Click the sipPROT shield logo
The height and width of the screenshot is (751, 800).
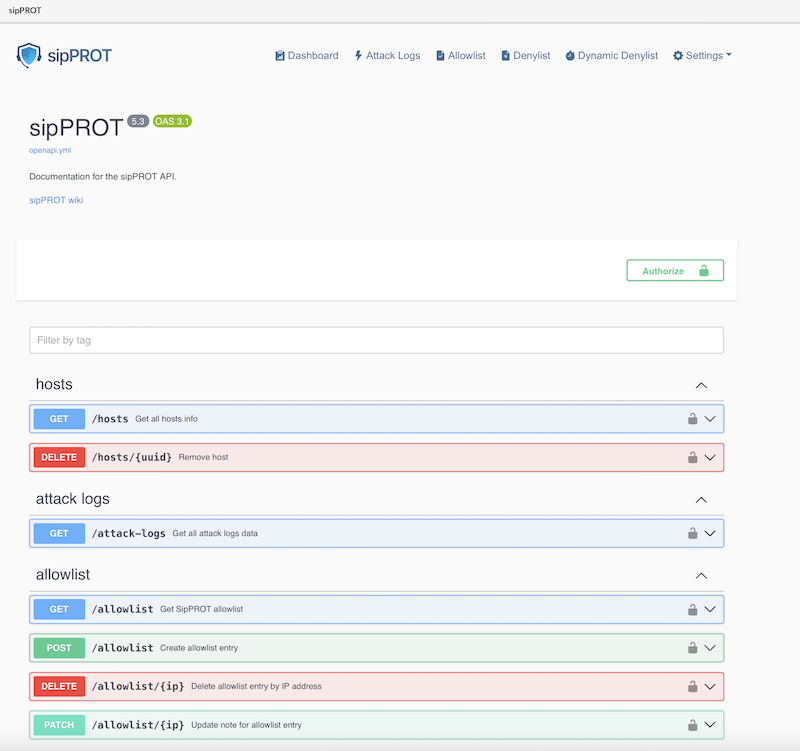pos(29,55)
